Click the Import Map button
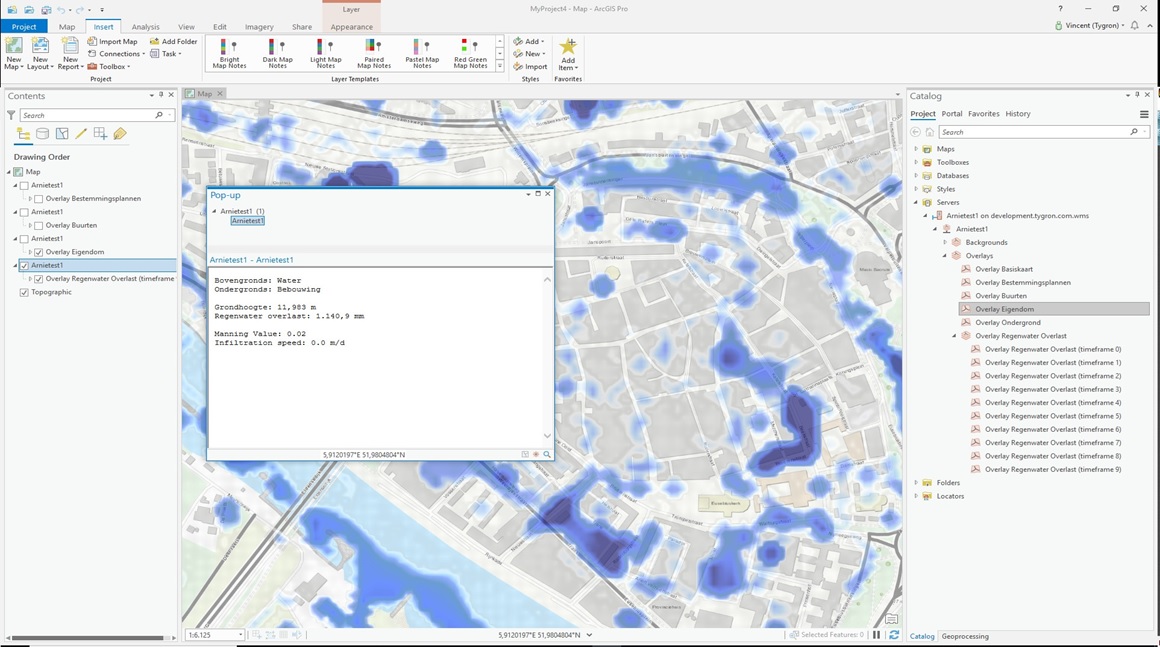 [113, 42]
